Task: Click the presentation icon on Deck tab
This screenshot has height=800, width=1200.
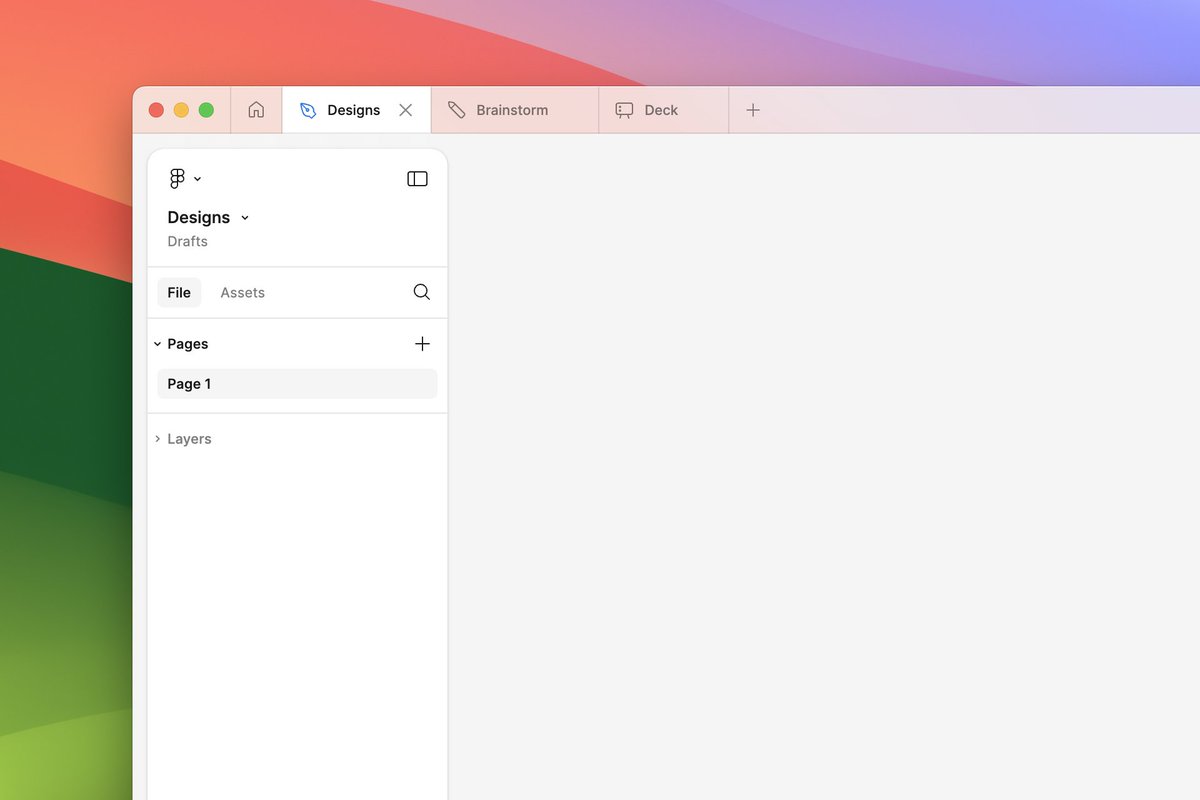Action: [624, 110]
